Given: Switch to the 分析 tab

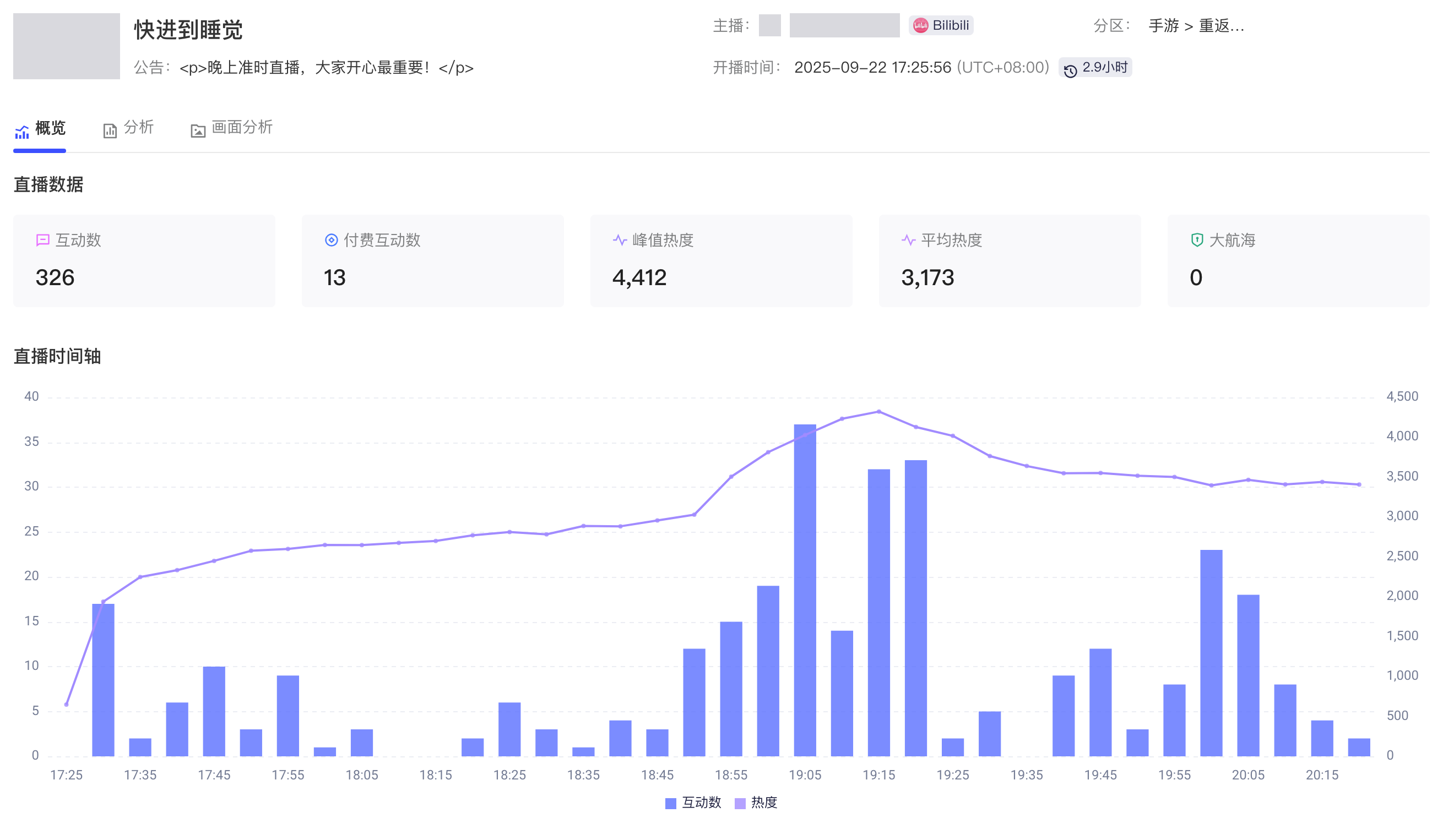Looking at the screenshot, I should [x=129, y=129].
